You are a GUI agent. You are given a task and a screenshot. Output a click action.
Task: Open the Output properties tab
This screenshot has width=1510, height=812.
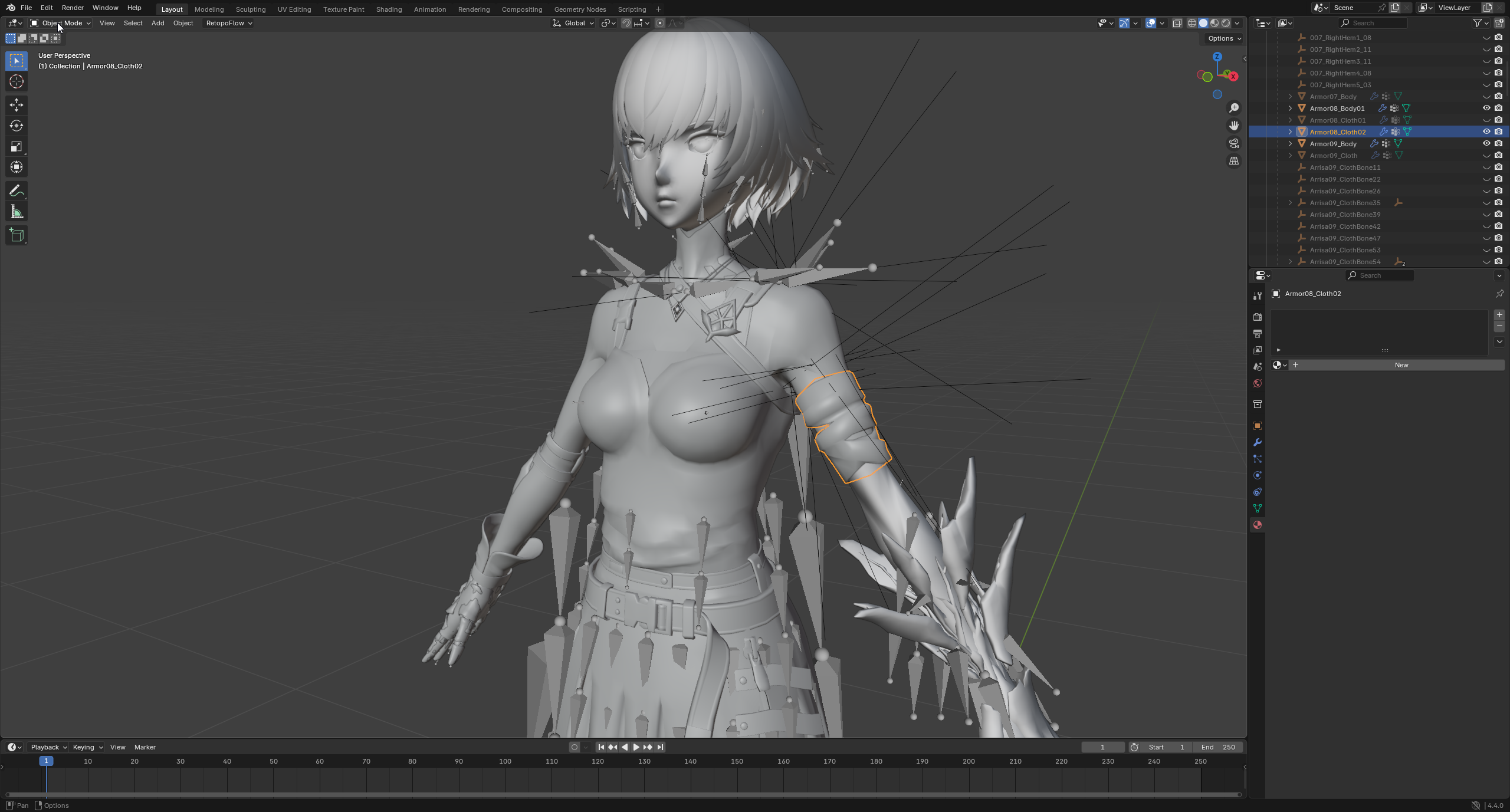[x=1258, y=334]
